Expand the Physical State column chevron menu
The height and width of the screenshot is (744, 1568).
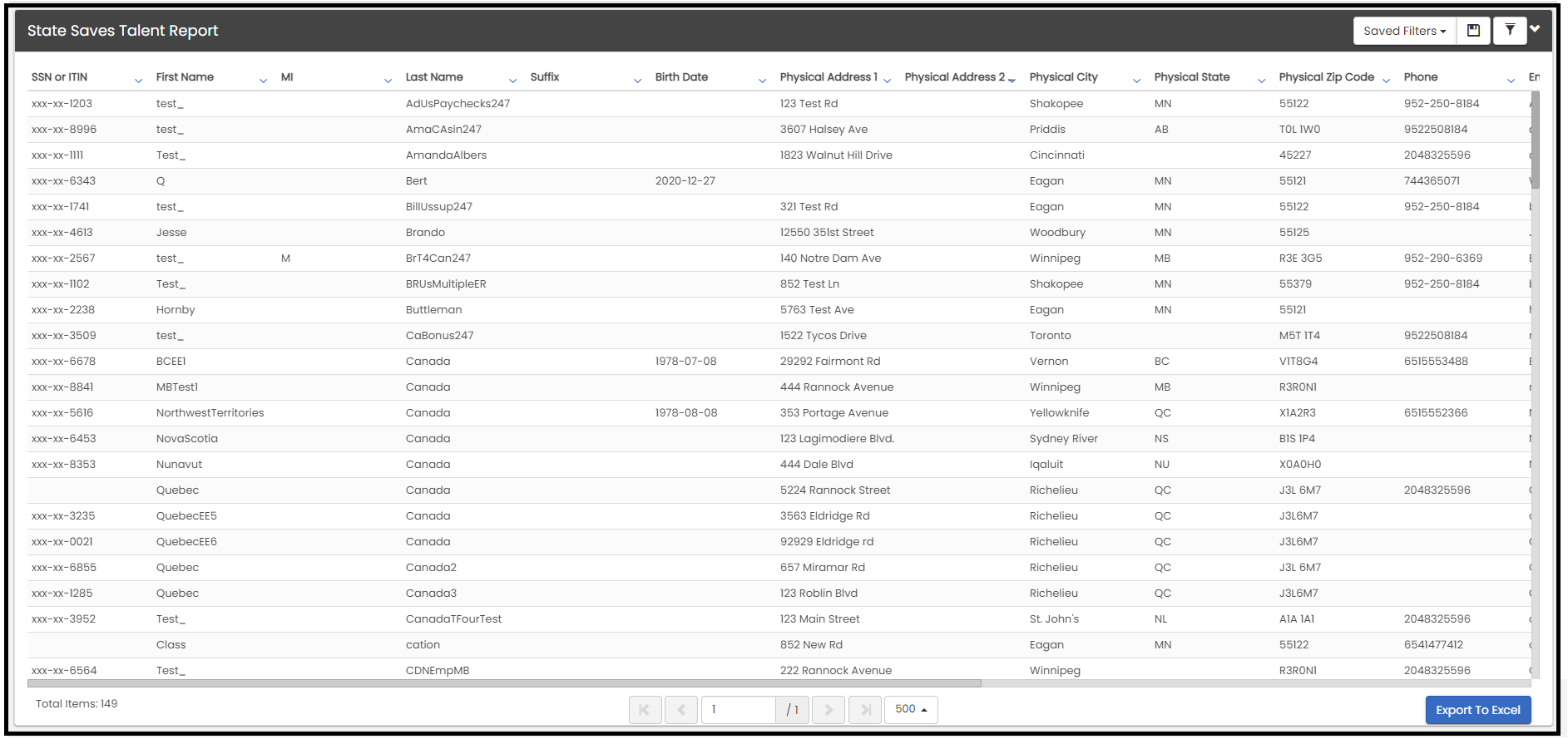tap(1261, 81)
